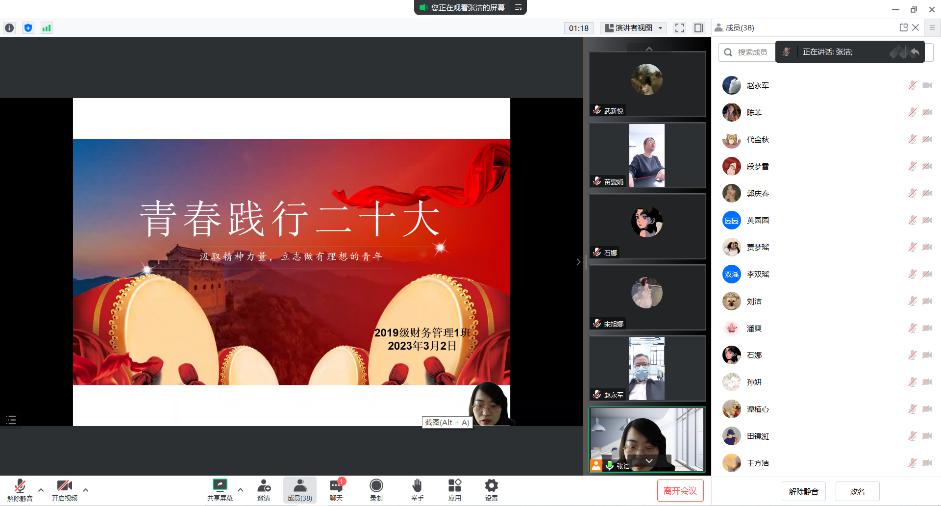The height and width of the screenshot is (506, 941).
Task: Start recording with the 录制 button
Action: 376,488
